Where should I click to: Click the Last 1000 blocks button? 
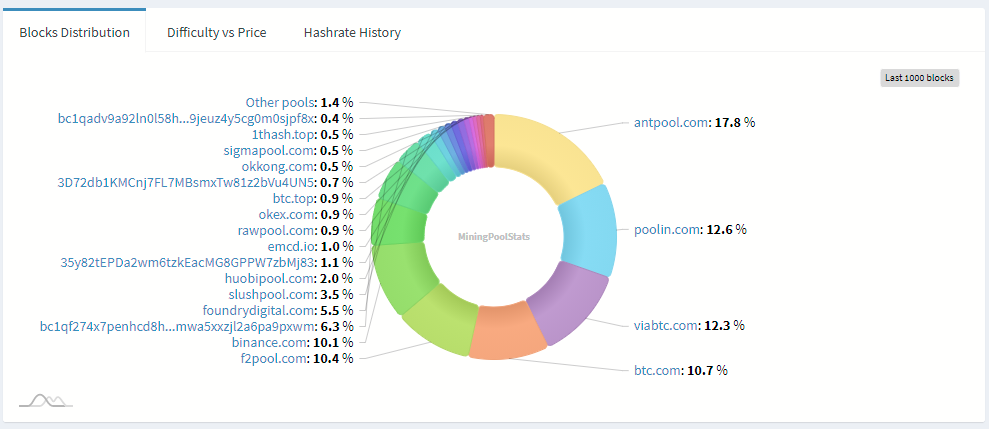click(919, 78)
